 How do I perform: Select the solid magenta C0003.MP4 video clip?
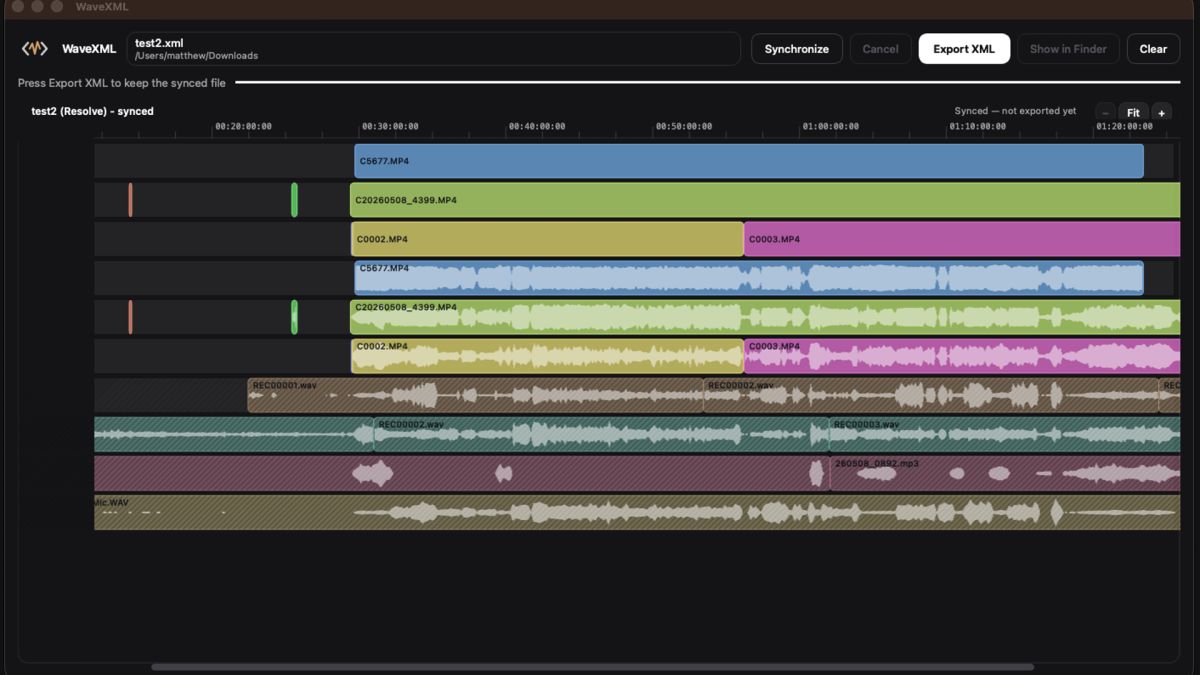click(962, 239)
